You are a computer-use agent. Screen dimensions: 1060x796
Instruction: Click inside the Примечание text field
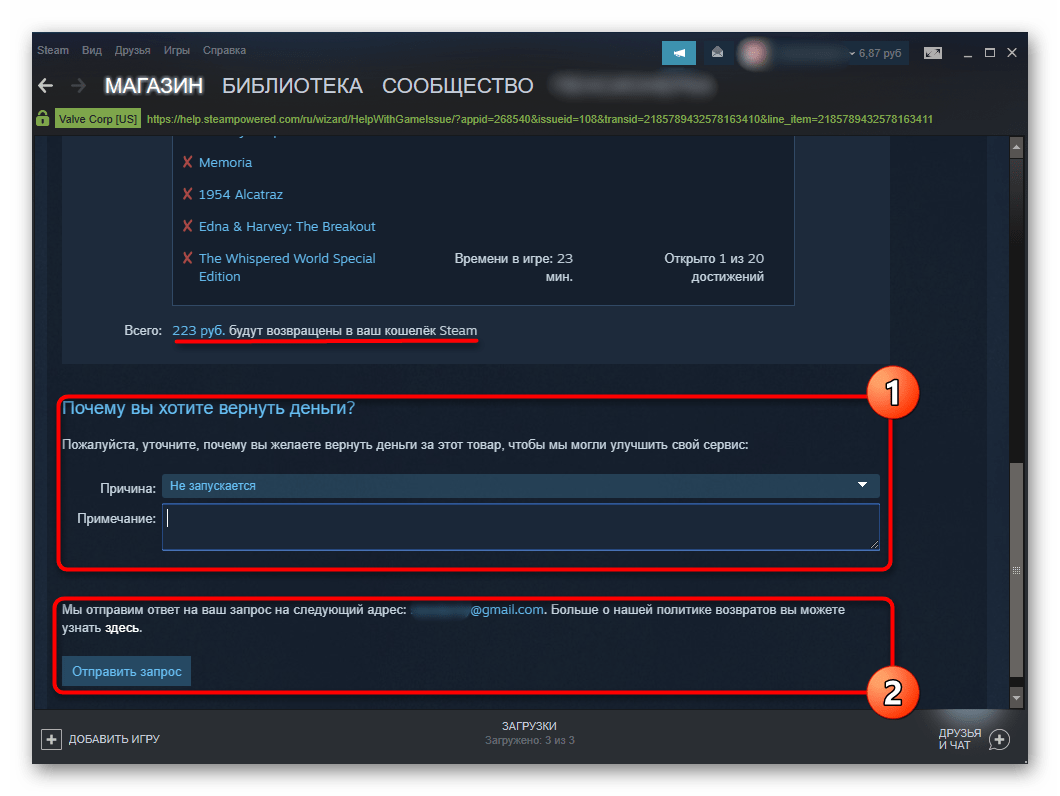click(520, 526)
